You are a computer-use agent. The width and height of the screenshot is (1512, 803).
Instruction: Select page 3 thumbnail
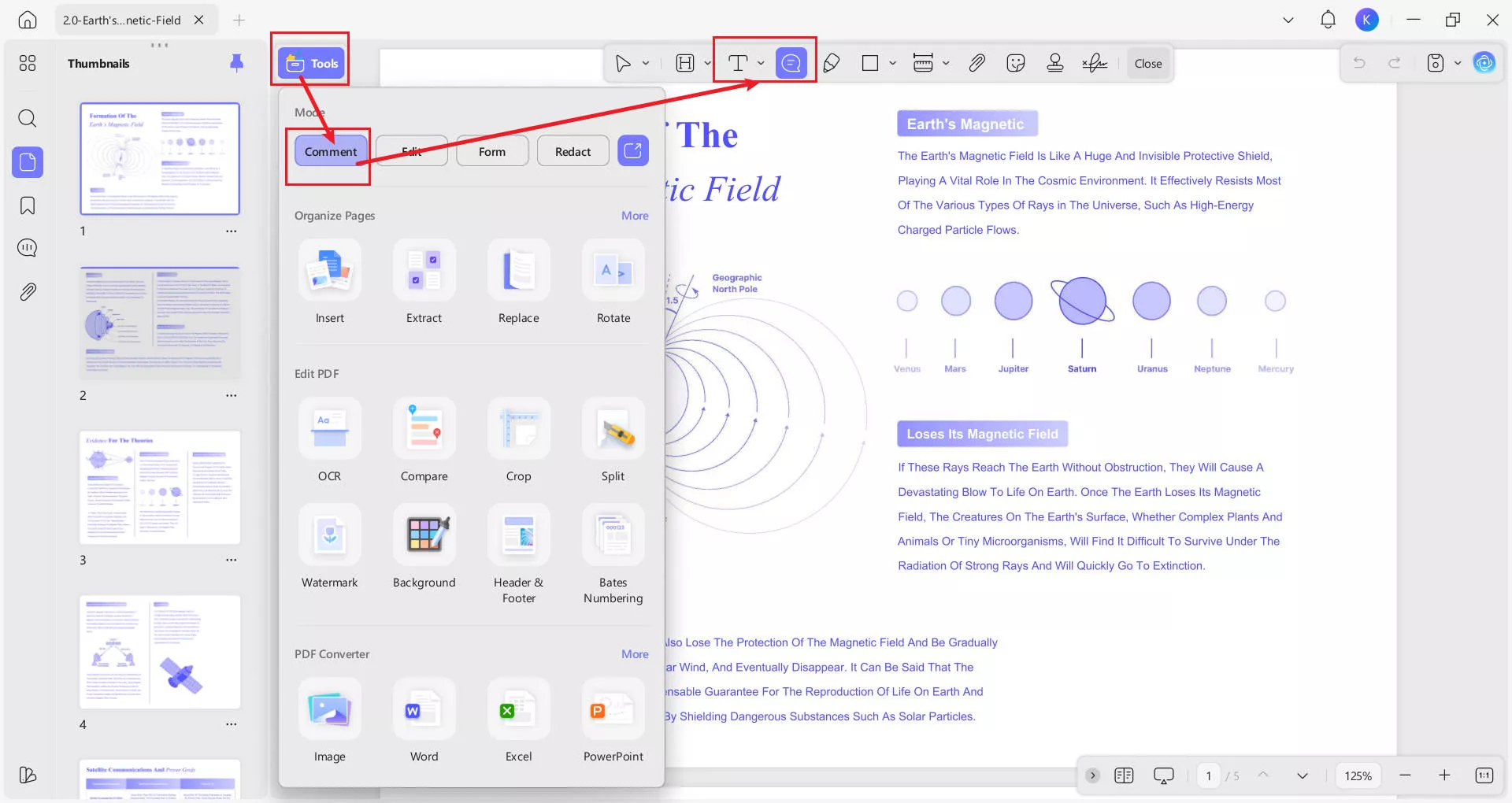160,487
